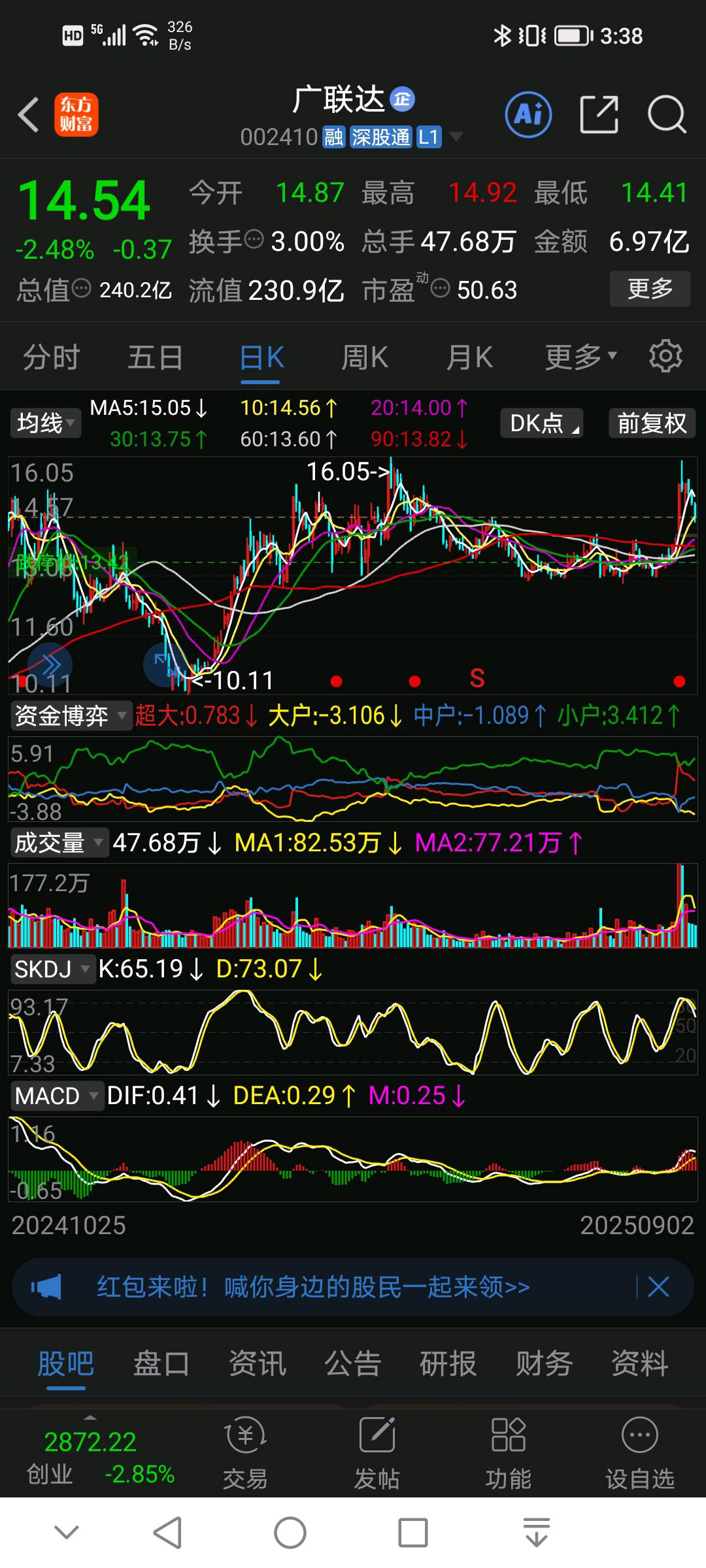The height and width of the screenshot is (1568, 706).
Task: Tap the L1 level badge
Action: click(x=428, y=137)
